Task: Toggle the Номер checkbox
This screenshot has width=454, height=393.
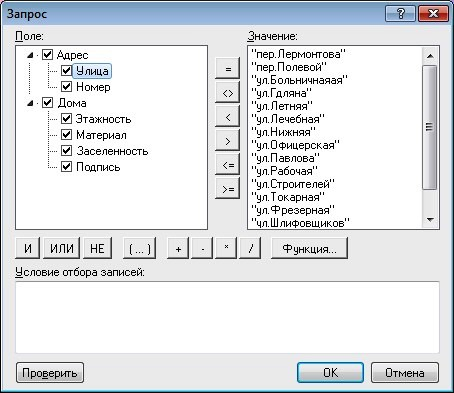Action: click(x=66, y=87)
